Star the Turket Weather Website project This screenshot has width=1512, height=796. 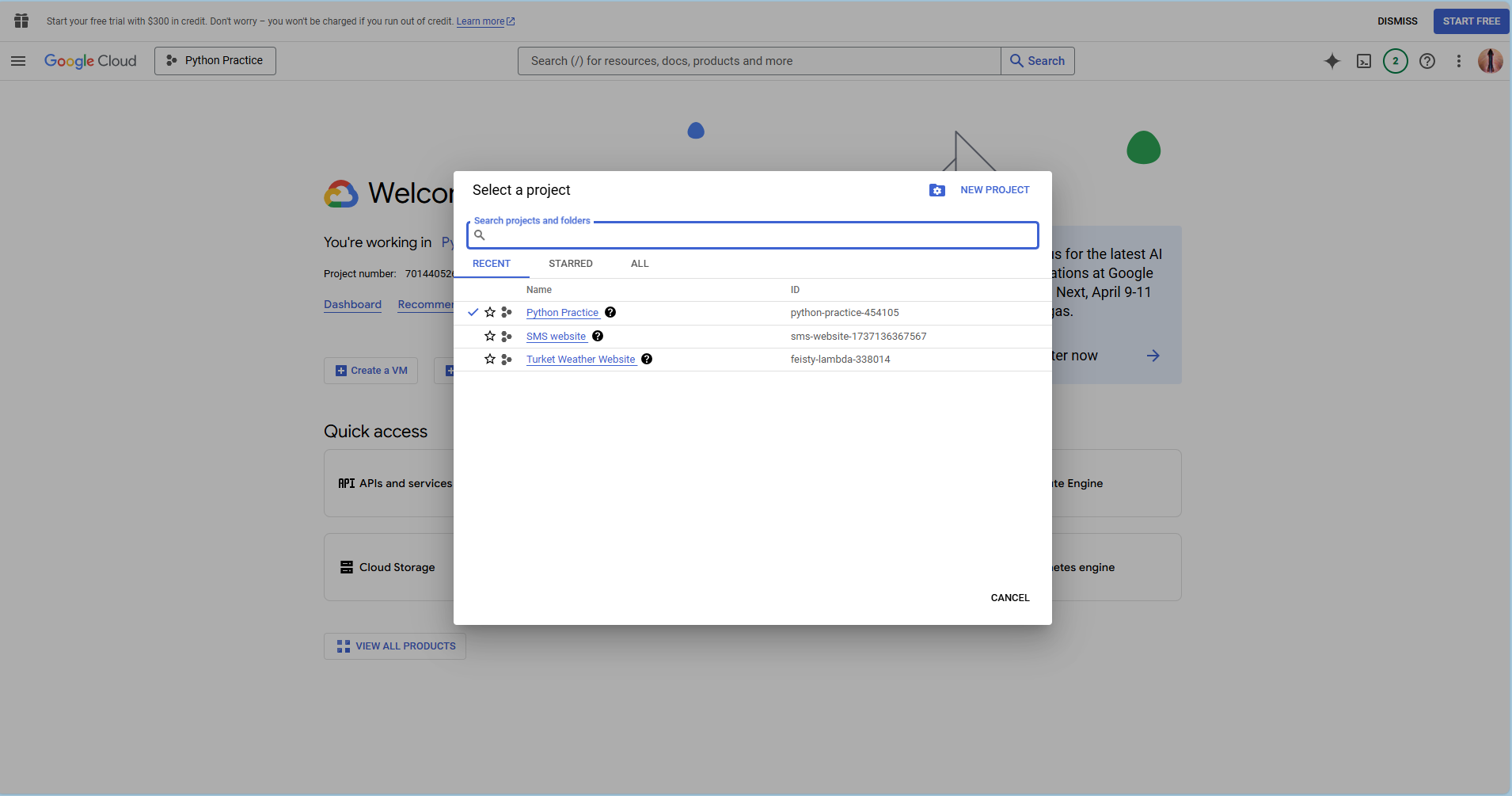pyautogui.click(x=490, y=359)
